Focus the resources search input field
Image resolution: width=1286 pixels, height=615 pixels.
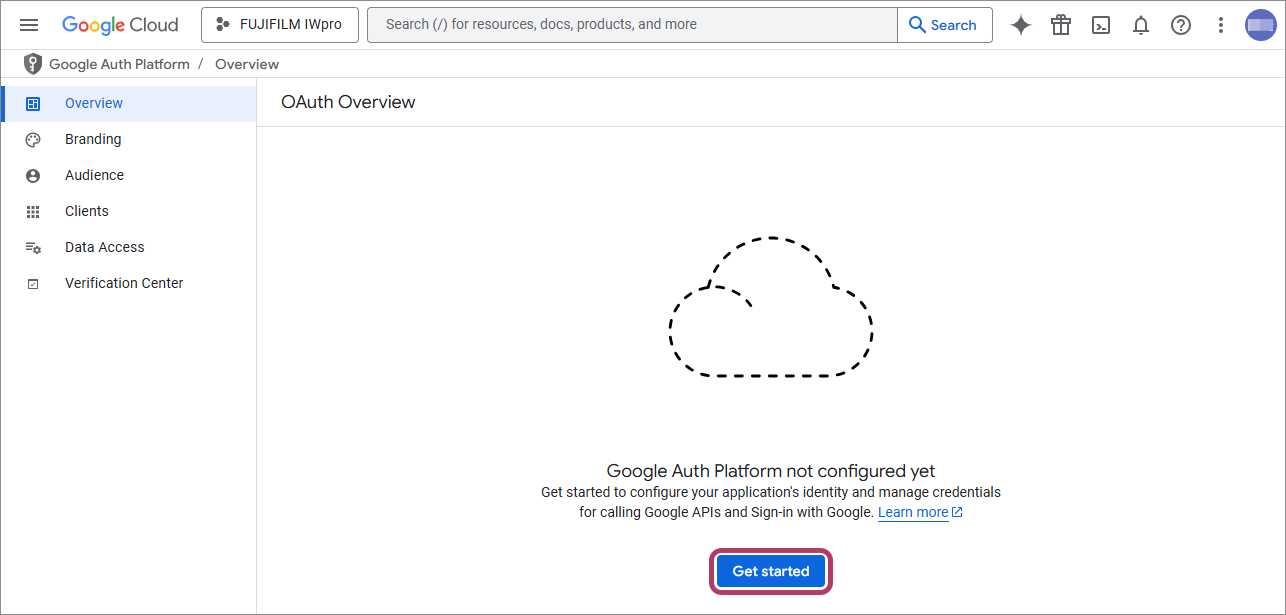tap(630, 25)
